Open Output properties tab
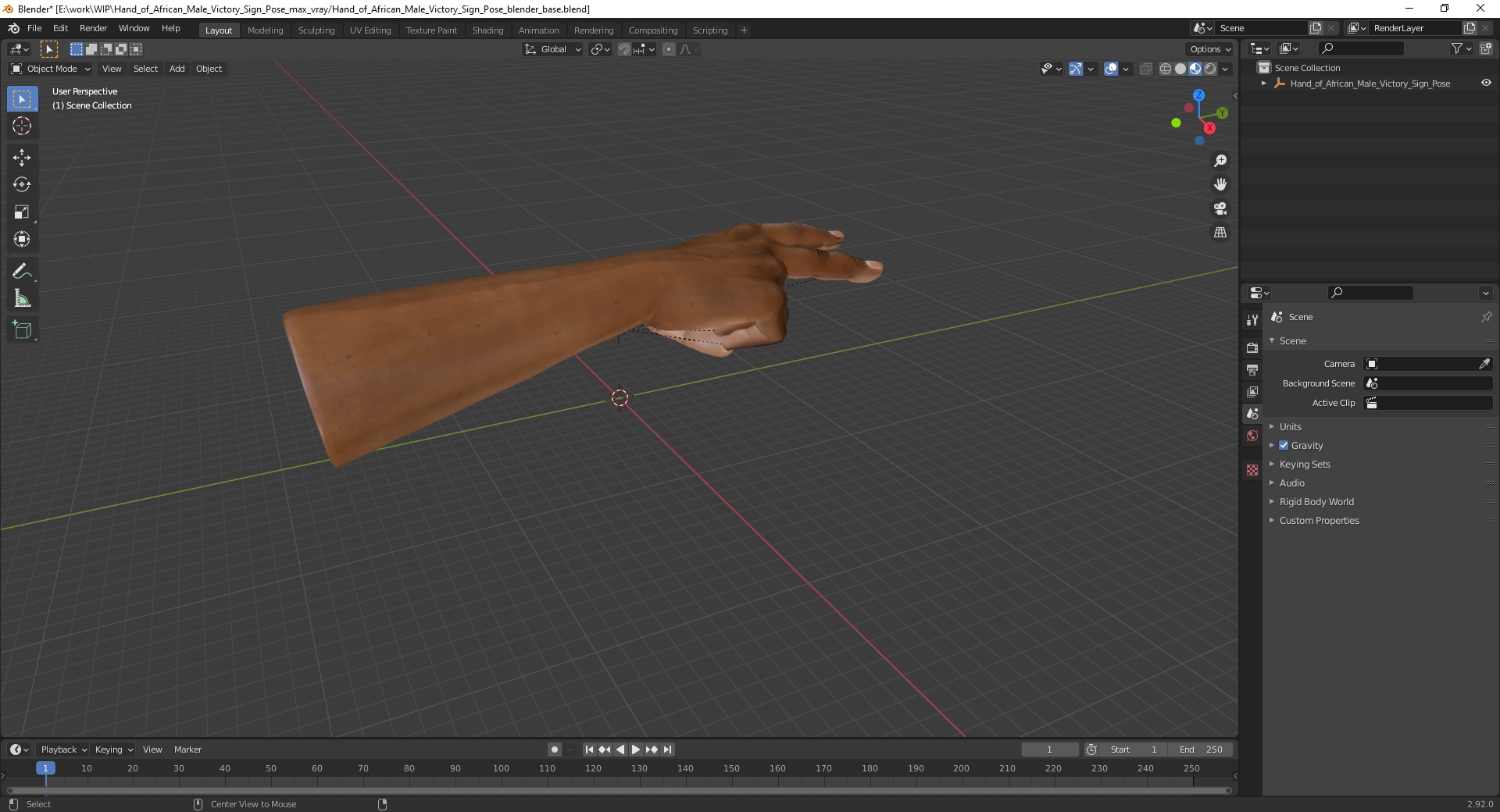 coord(1252,369)
